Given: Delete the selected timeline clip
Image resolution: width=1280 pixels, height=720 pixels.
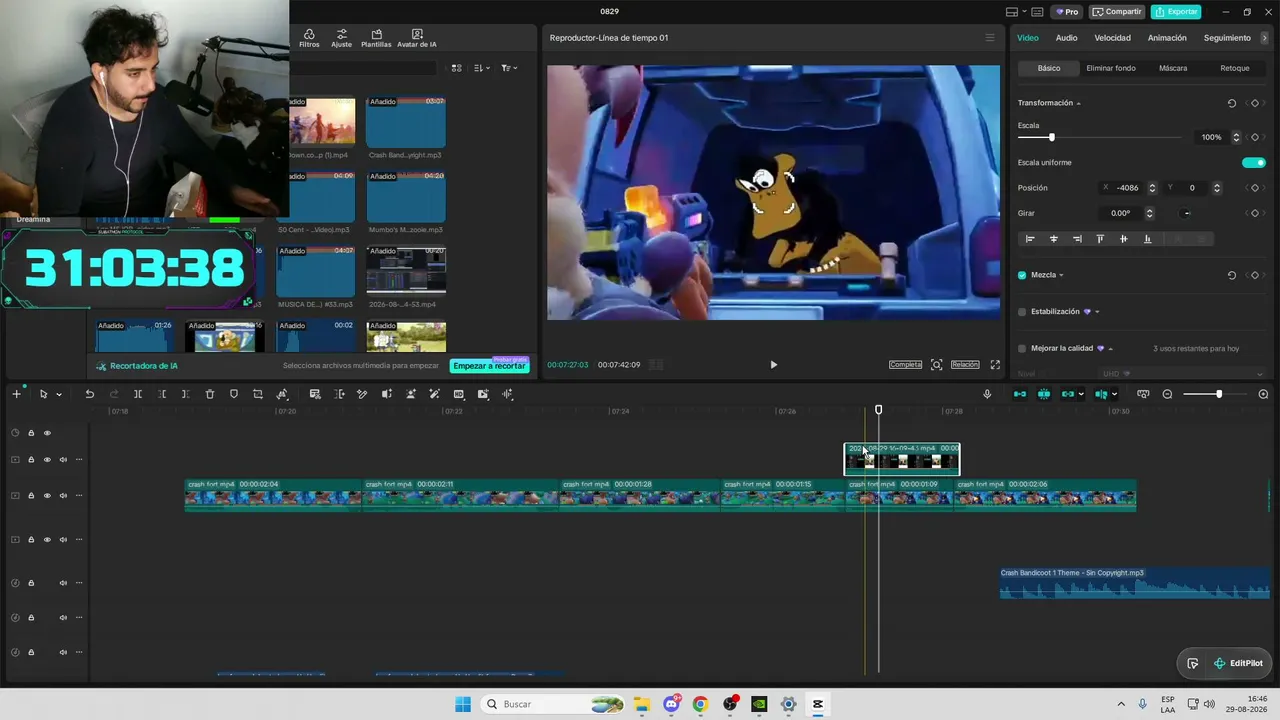Looking at the screenshot, I should click(x=210, y=394).
